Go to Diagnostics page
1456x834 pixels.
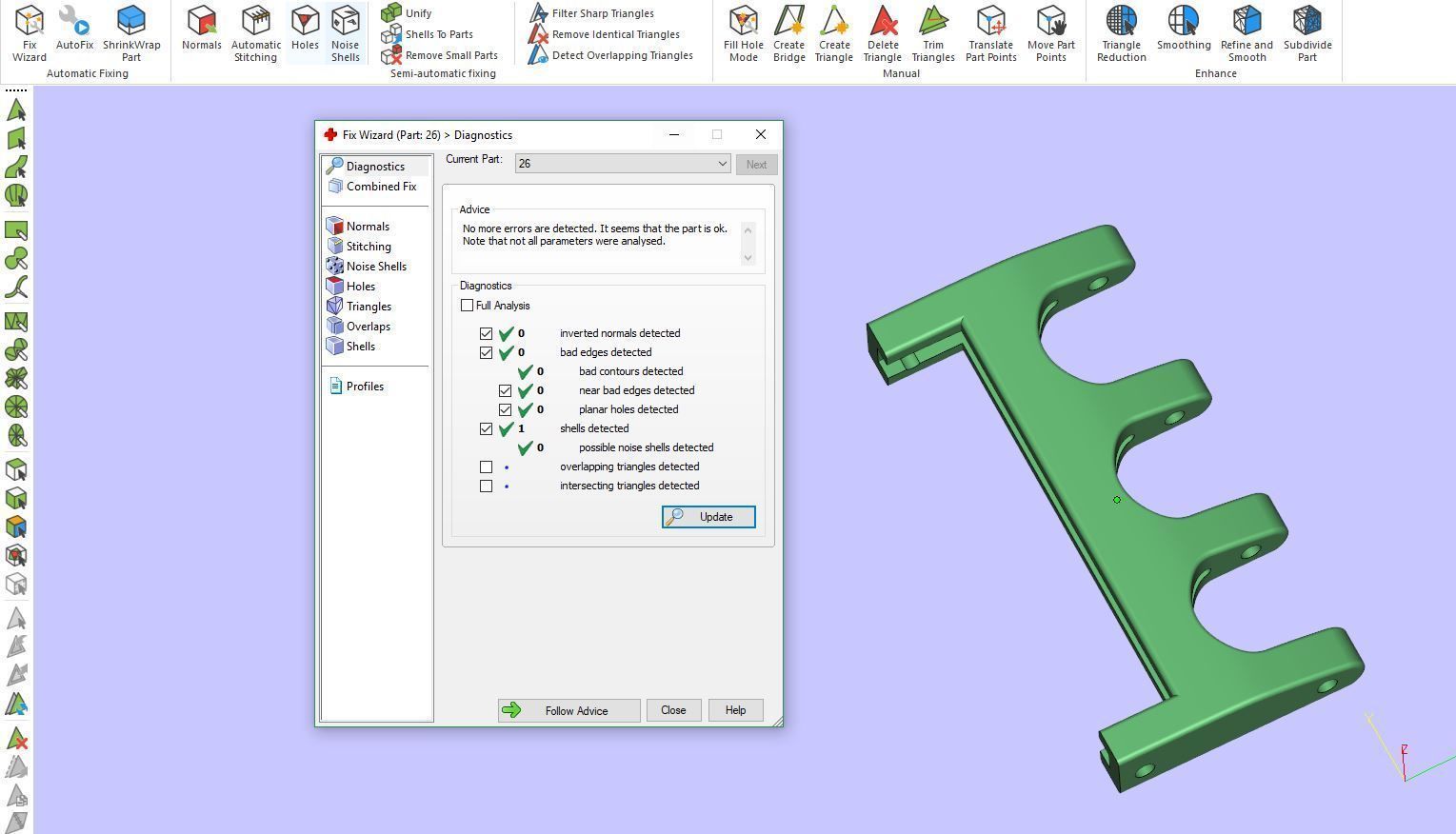tap(375, 167)
